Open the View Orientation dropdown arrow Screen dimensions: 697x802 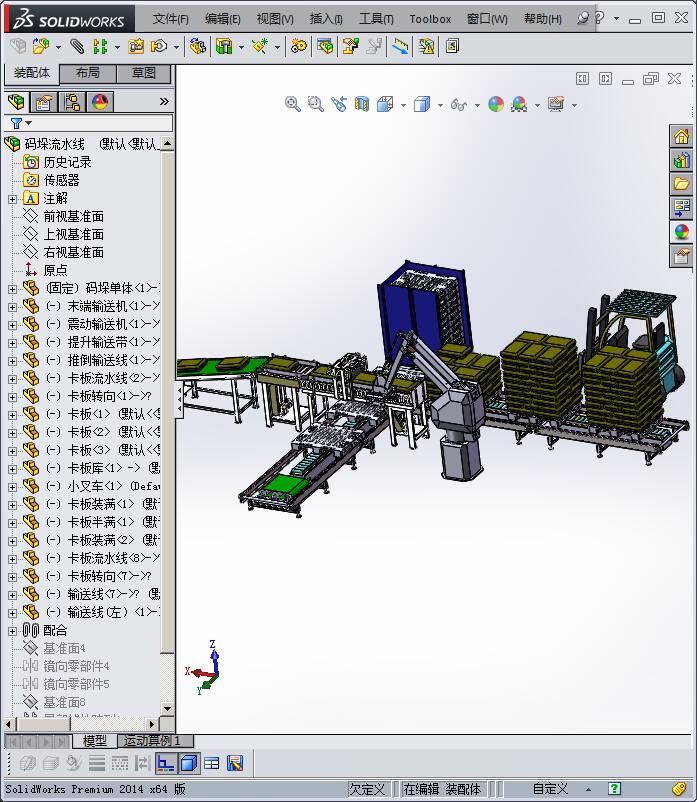tap(403, 105)
